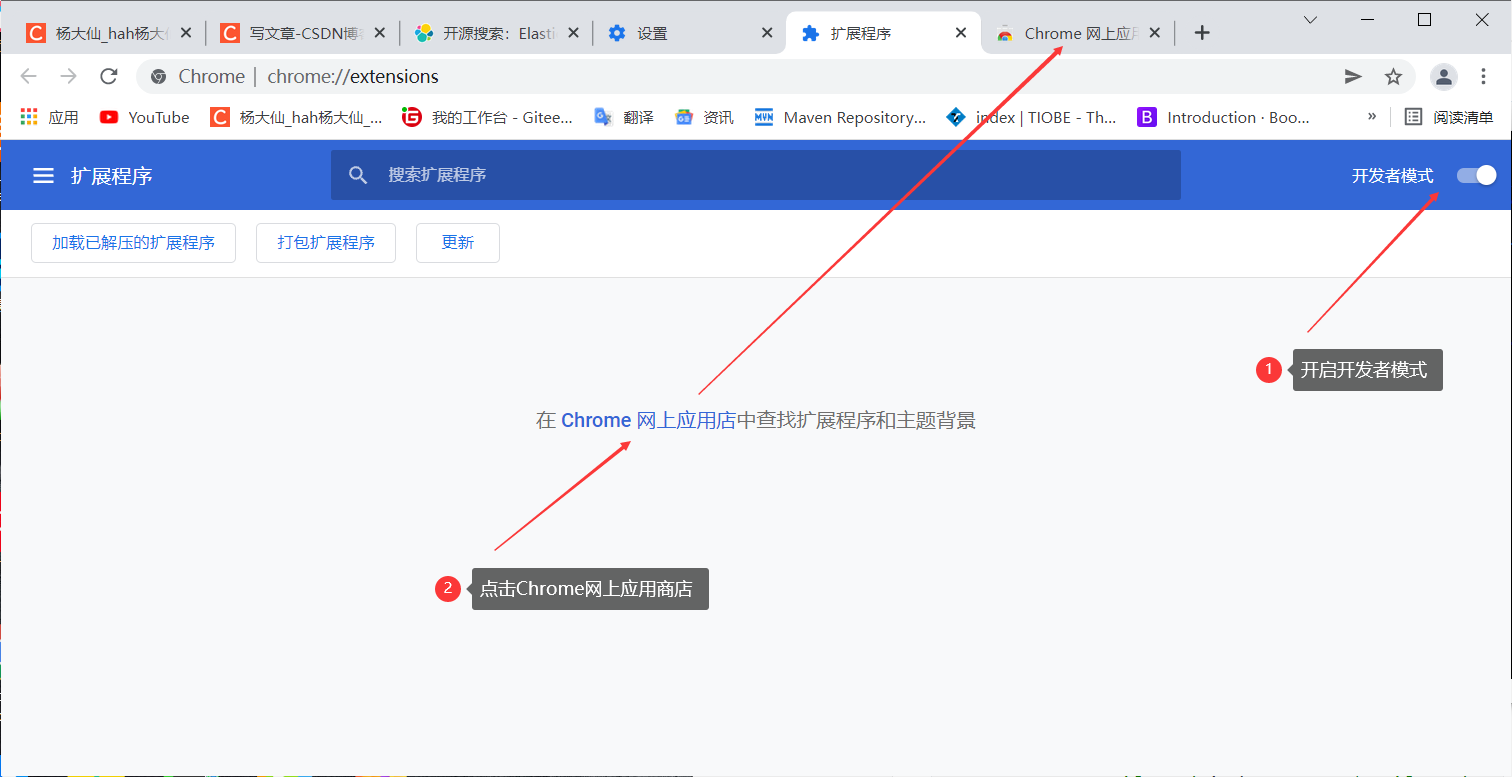Viewport: 1512px width, 777px height.
Task: Focus the 搜索扩展程序 search field
Action: point(756,175)
